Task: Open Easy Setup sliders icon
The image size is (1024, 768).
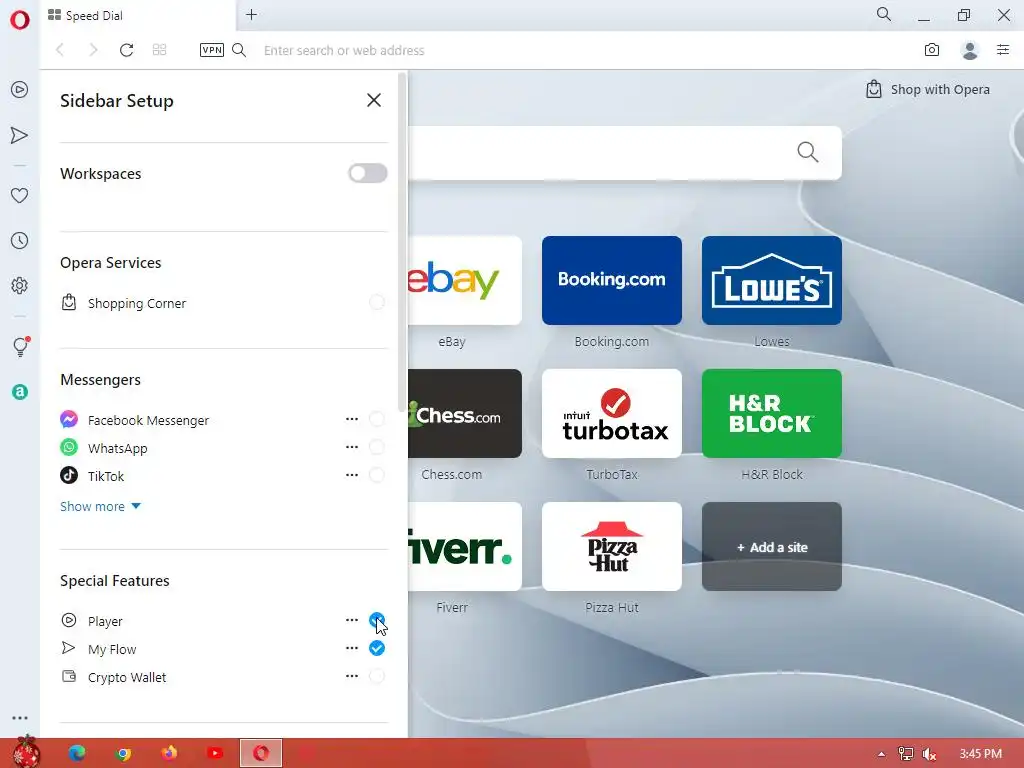Action: [x=1003, y=50]
